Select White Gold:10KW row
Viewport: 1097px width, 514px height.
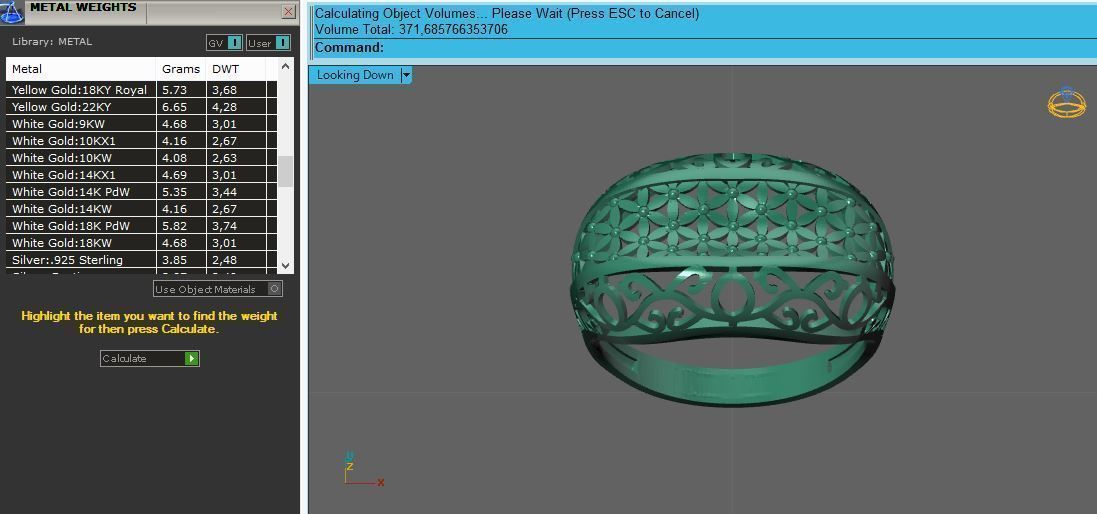tap(142, 158)
